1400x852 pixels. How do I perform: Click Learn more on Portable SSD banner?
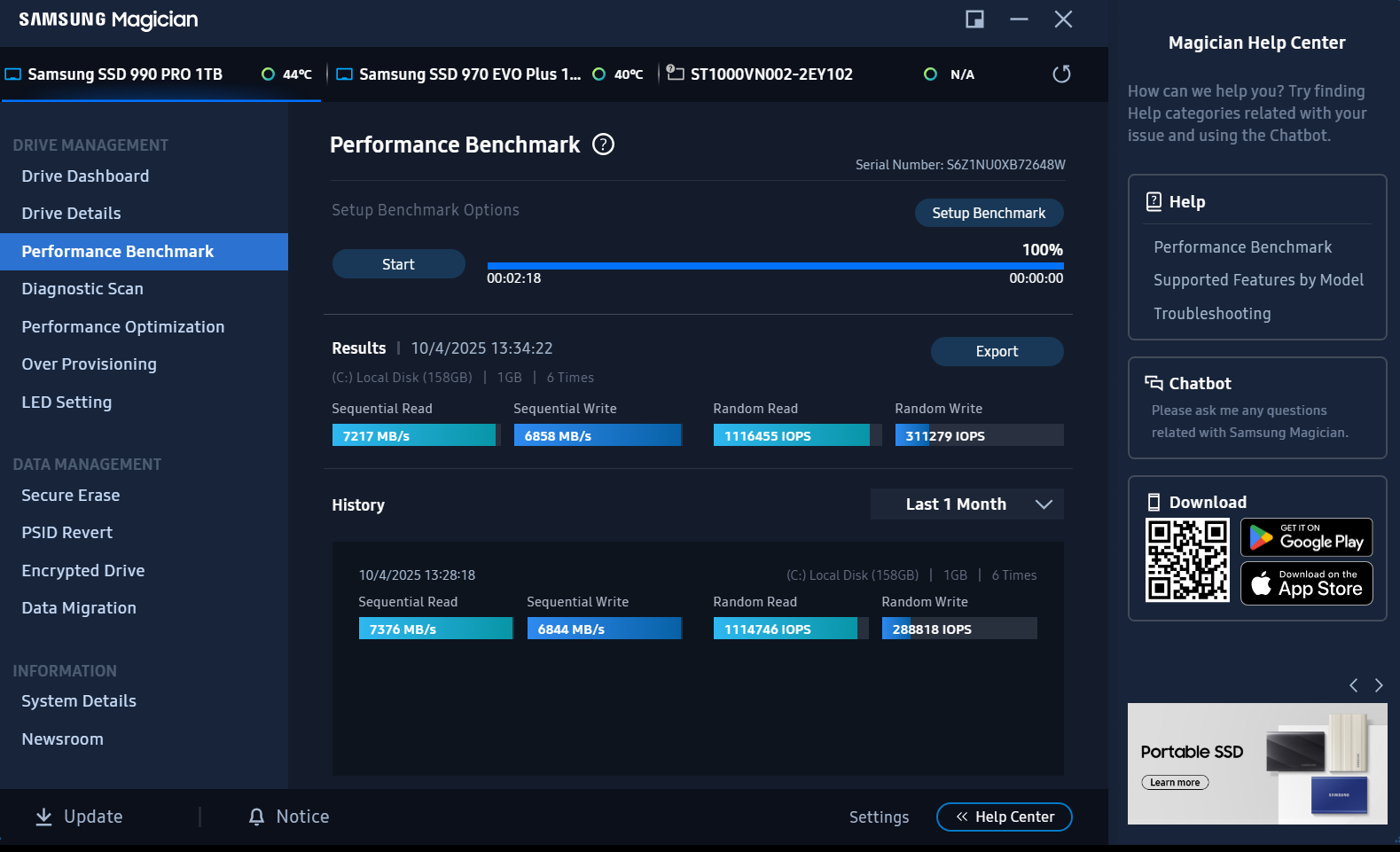point(1175,783)
